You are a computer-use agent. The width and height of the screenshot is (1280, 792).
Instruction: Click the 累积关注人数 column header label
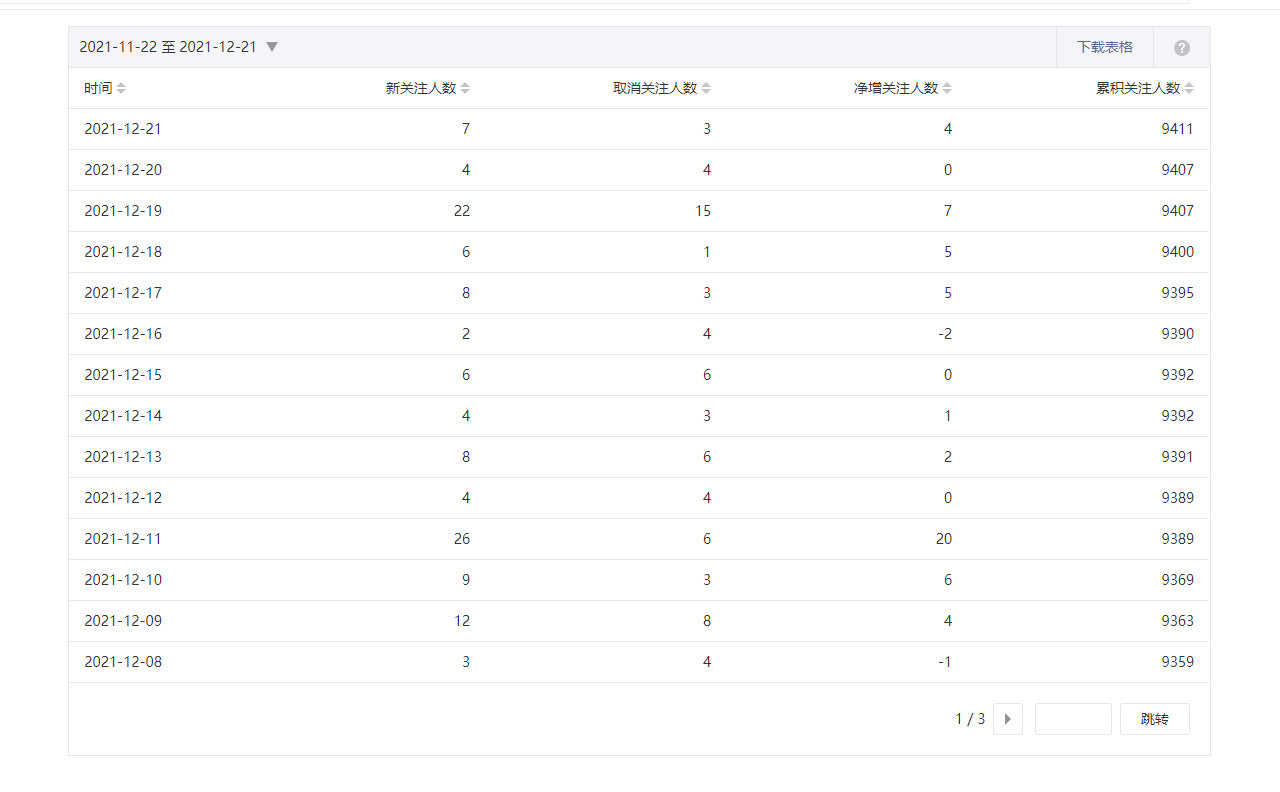click(1138, 88)
